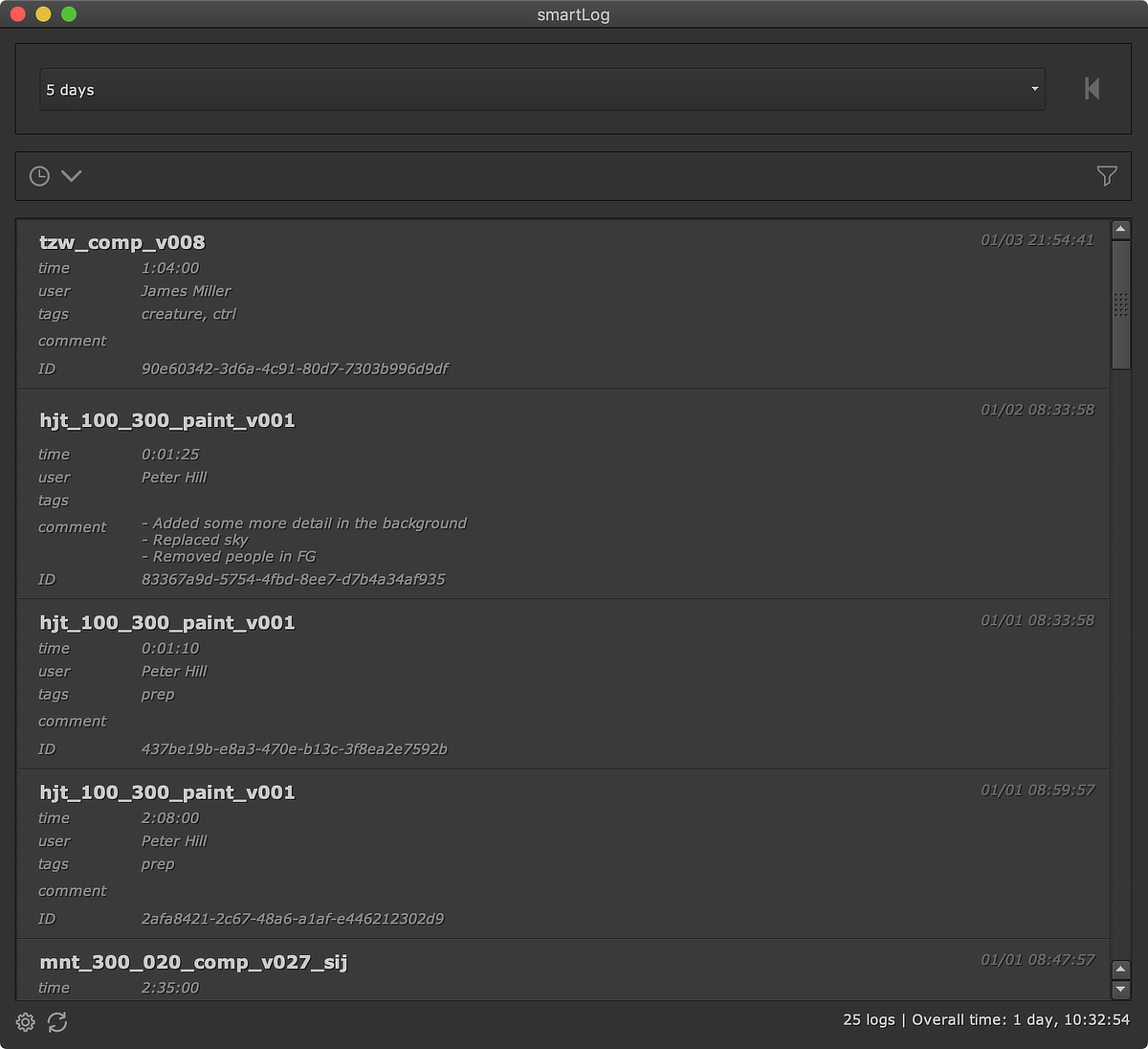
Task: Click comment line Removed people in FG
Action: pos(229,556)
